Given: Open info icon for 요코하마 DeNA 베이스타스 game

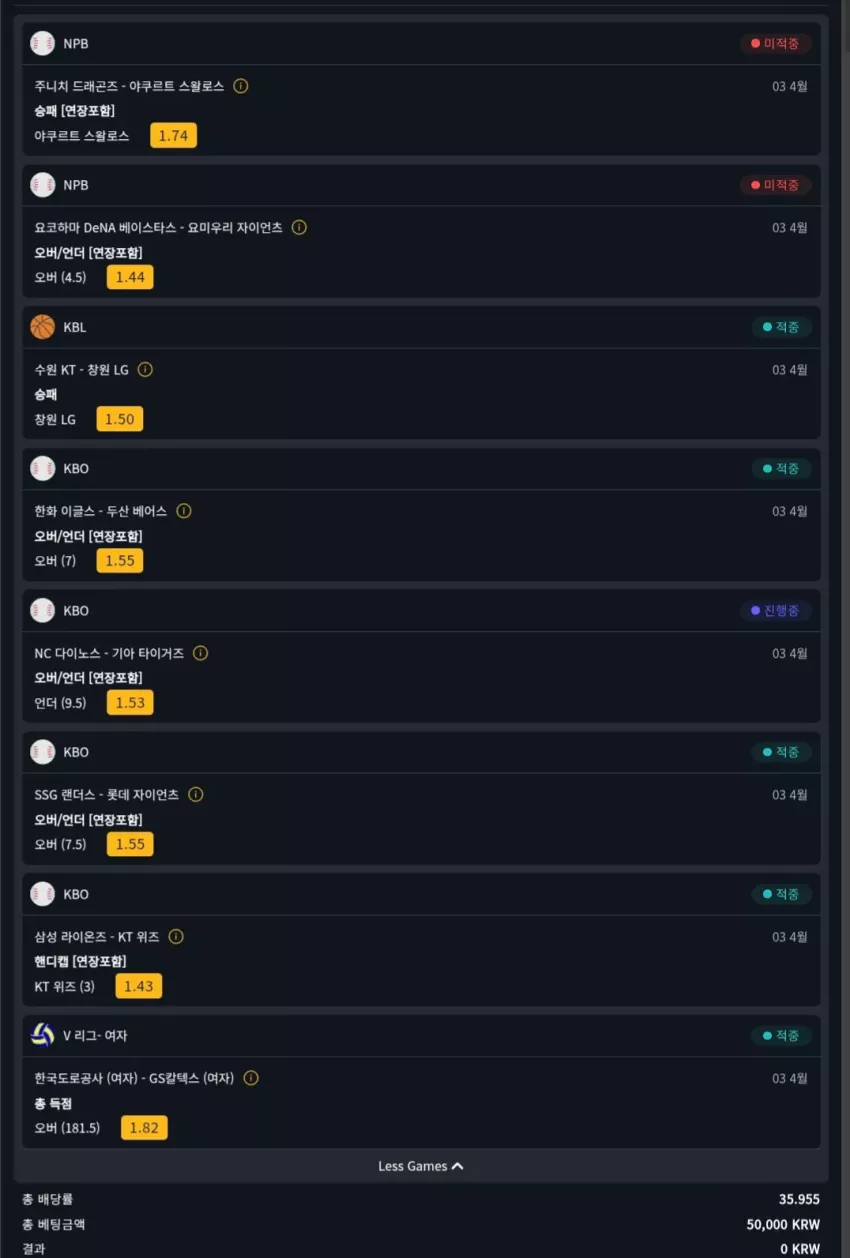Looking at the screenshot, I should [299, 227].
